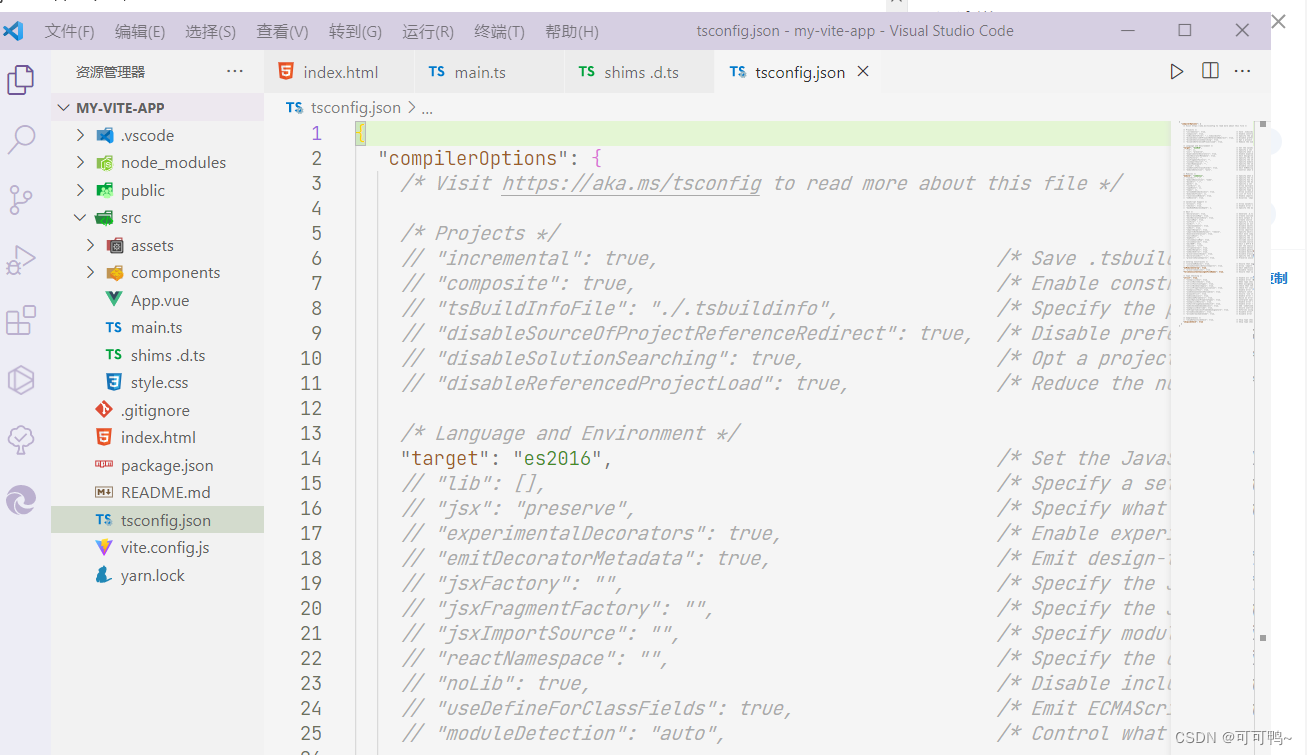Open Extensions view in activity bar

[x=21, y=320]
